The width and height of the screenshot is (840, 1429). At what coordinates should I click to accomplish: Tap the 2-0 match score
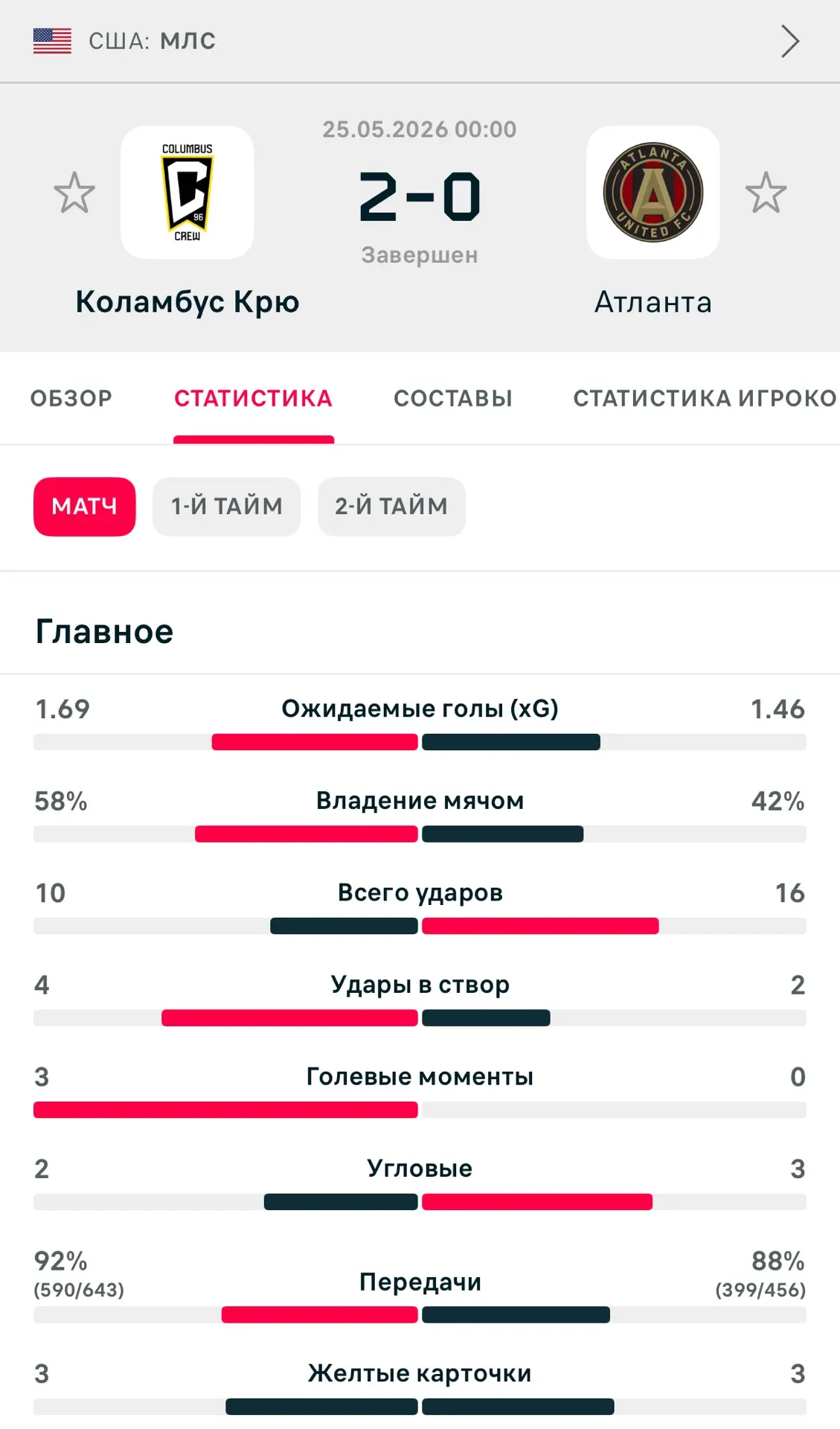[x=420, y=197]
